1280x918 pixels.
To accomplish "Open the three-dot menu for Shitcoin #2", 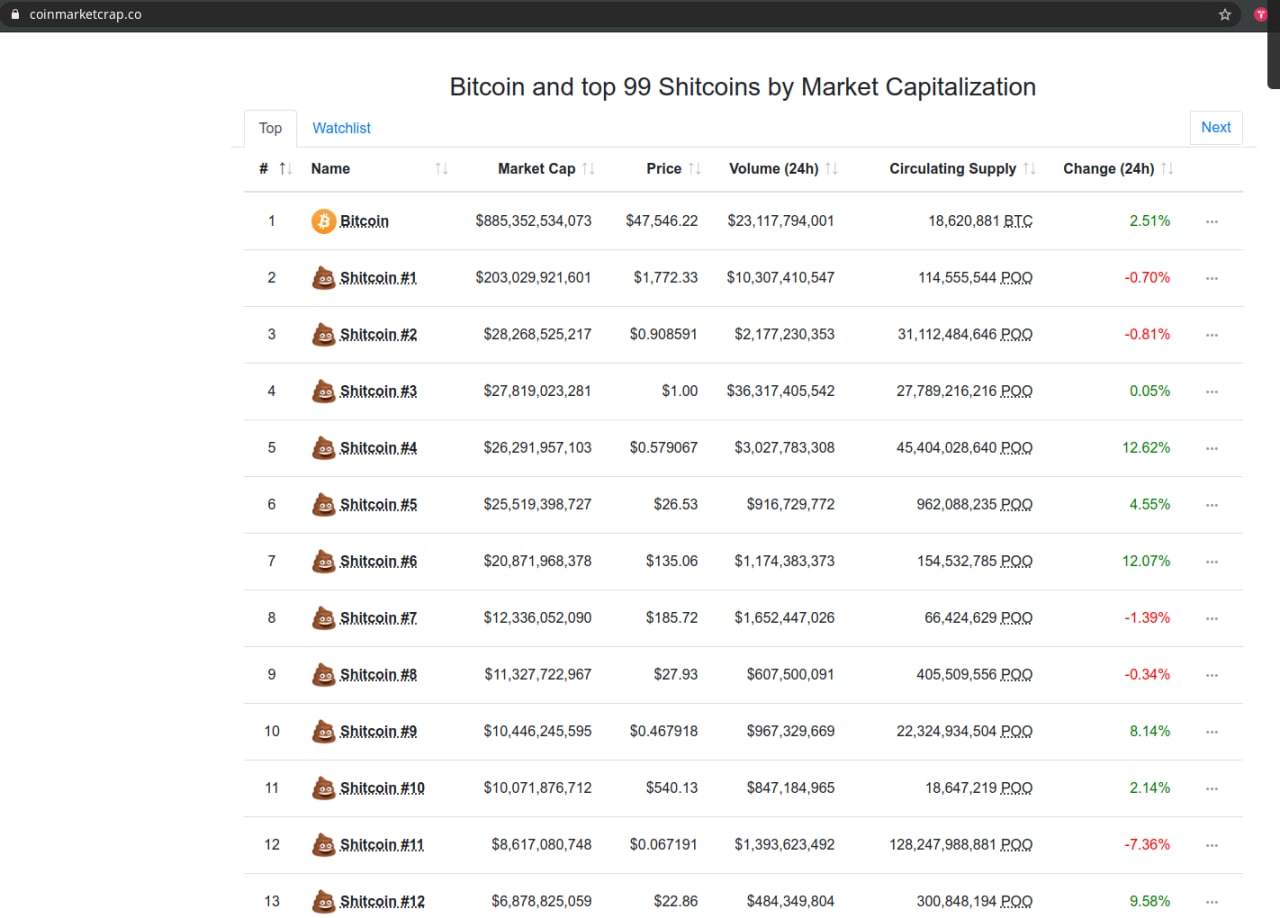I will [1212, 334].
